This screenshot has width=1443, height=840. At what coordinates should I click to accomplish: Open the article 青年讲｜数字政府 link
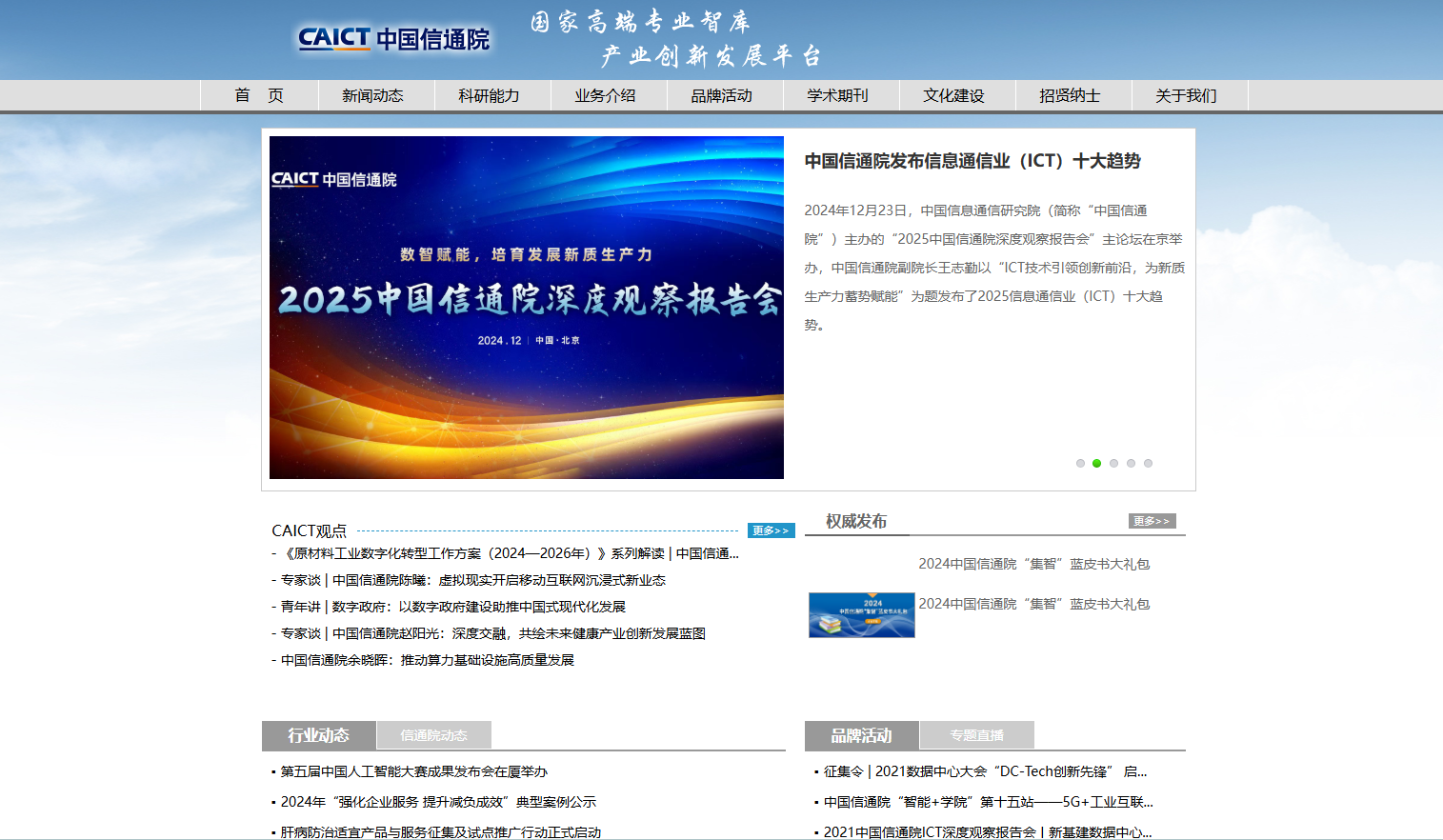point(451,606)
